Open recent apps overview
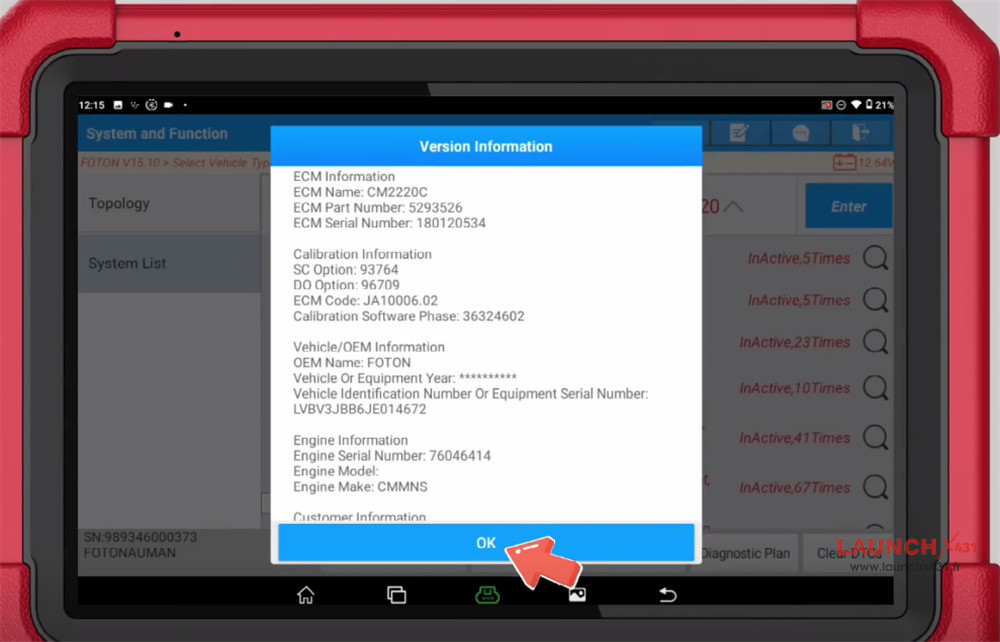Screen dimensions: 1000x642 [396, 595]
